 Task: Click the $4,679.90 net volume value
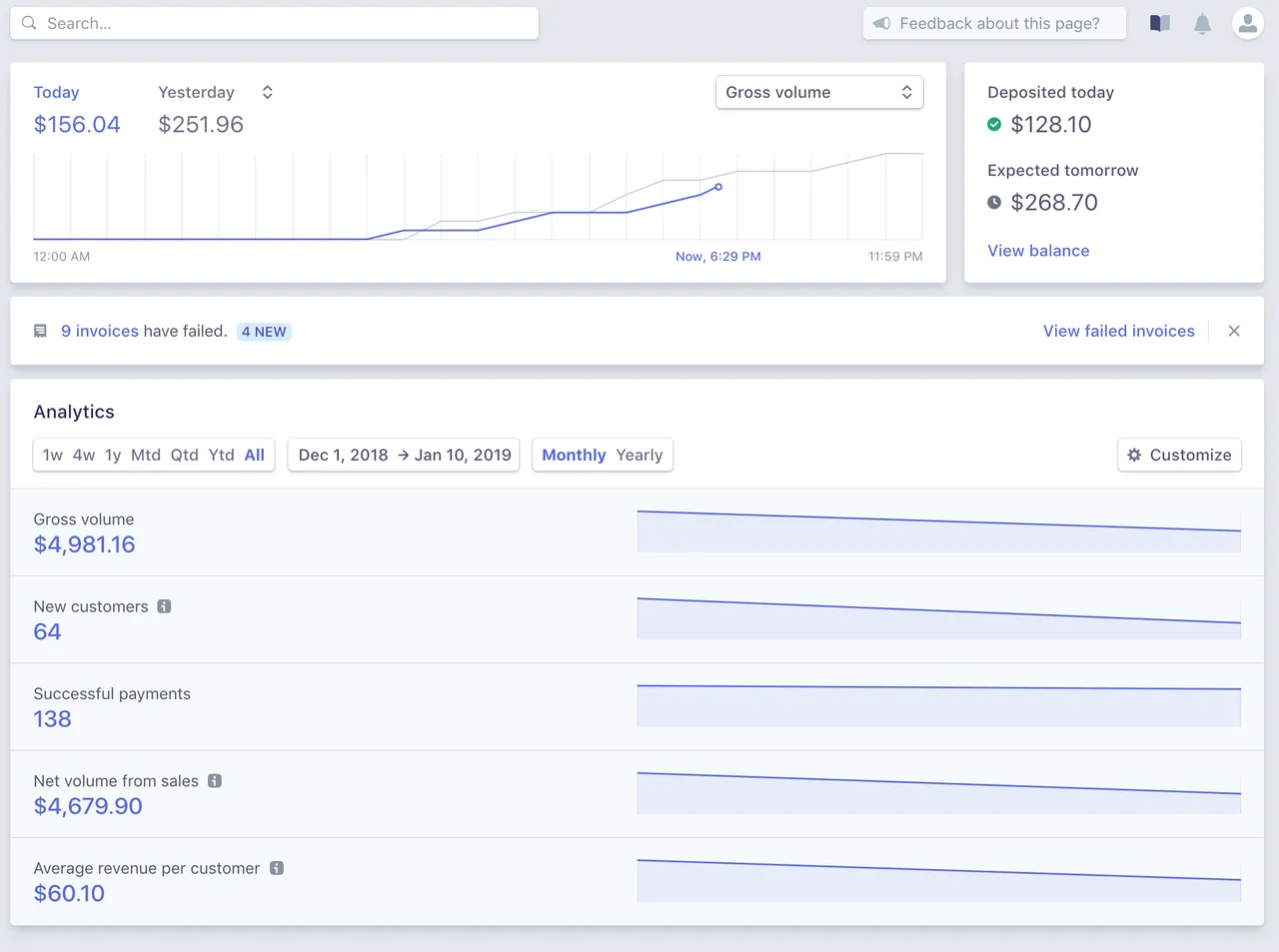coord(88,806)
